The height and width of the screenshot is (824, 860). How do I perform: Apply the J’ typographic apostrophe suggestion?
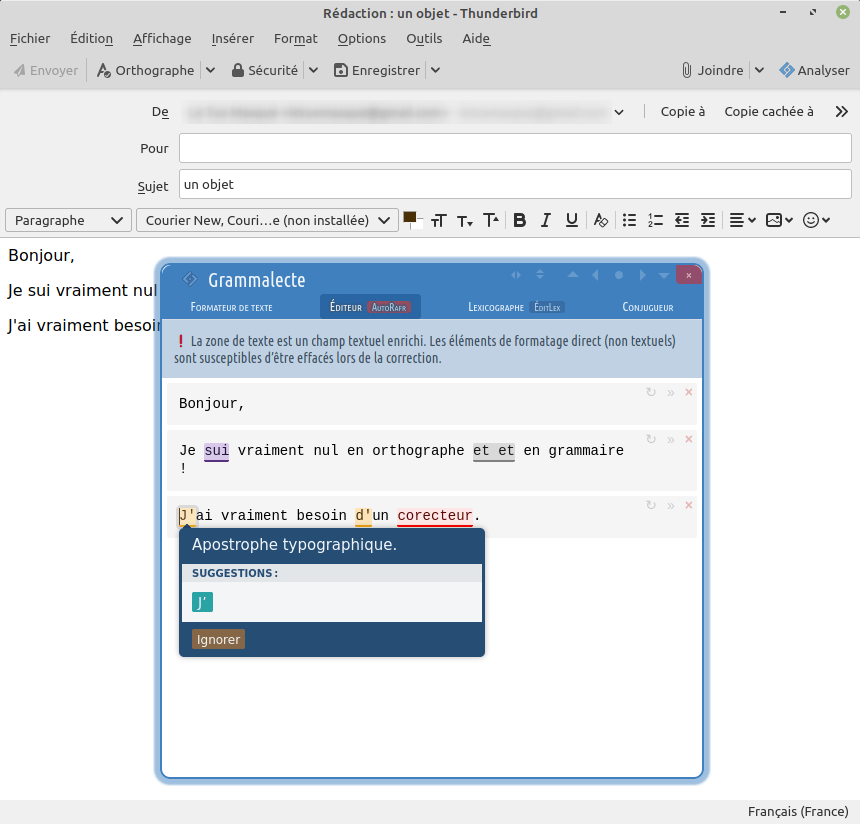pyautogui.click(x=202, y=602)
